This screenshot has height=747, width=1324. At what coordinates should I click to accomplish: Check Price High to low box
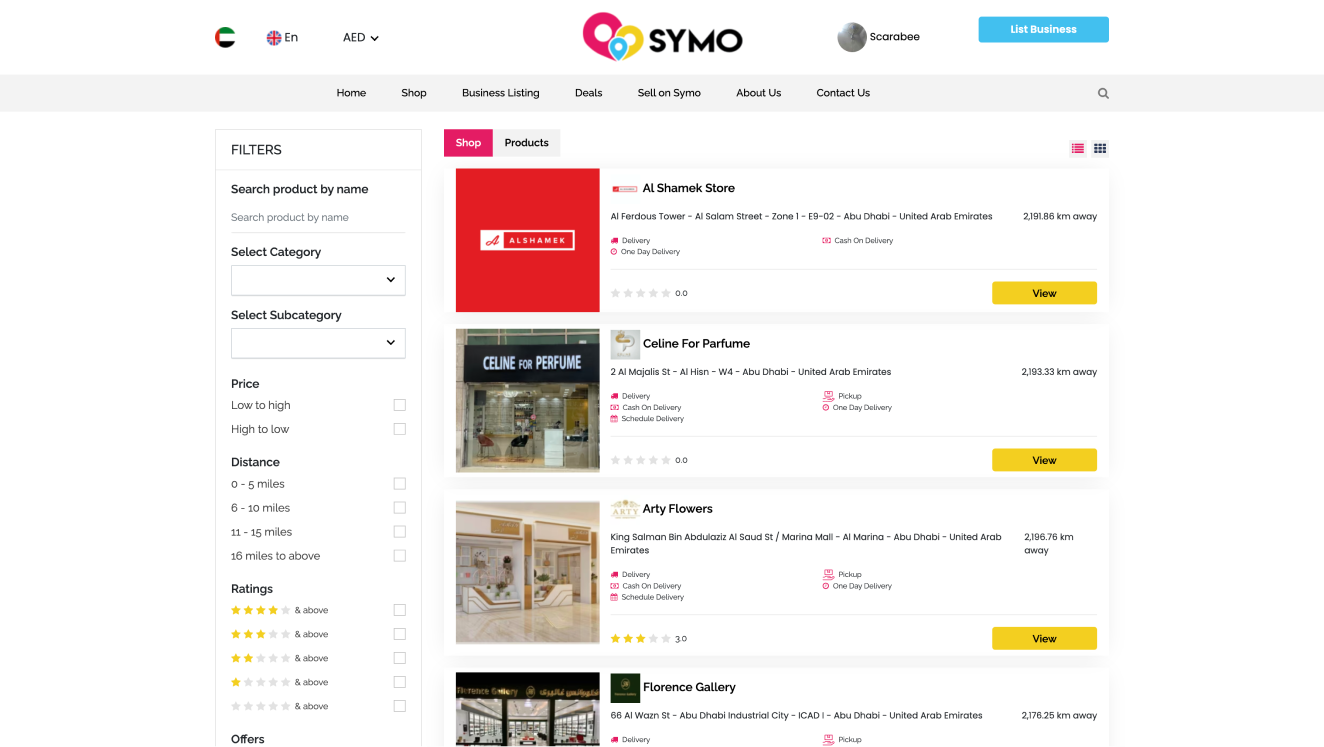[x=400, y=429]
